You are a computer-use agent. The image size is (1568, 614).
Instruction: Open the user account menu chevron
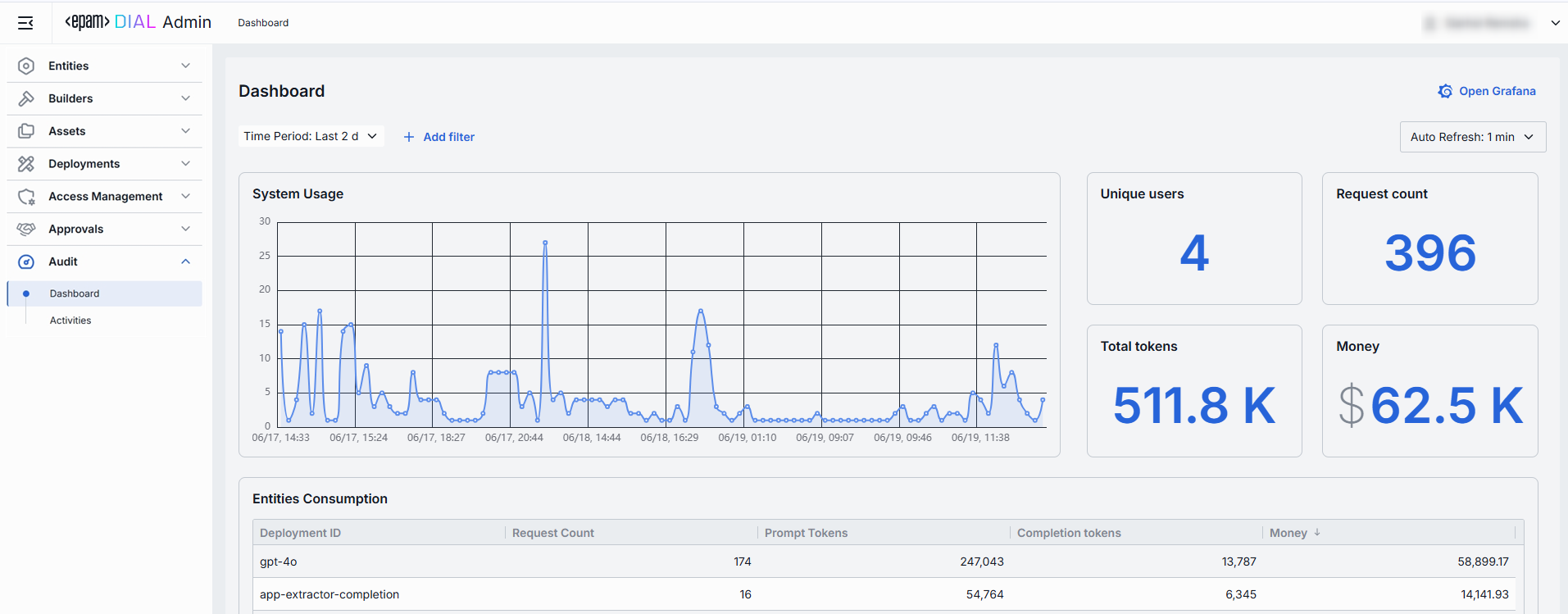[1555, 23]
